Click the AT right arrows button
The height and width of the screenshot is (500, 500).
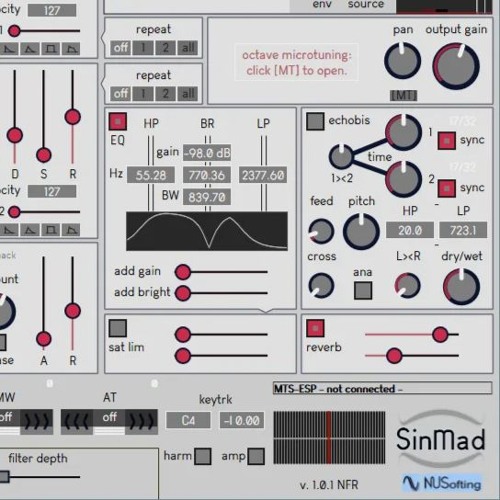tap(141, 422)
